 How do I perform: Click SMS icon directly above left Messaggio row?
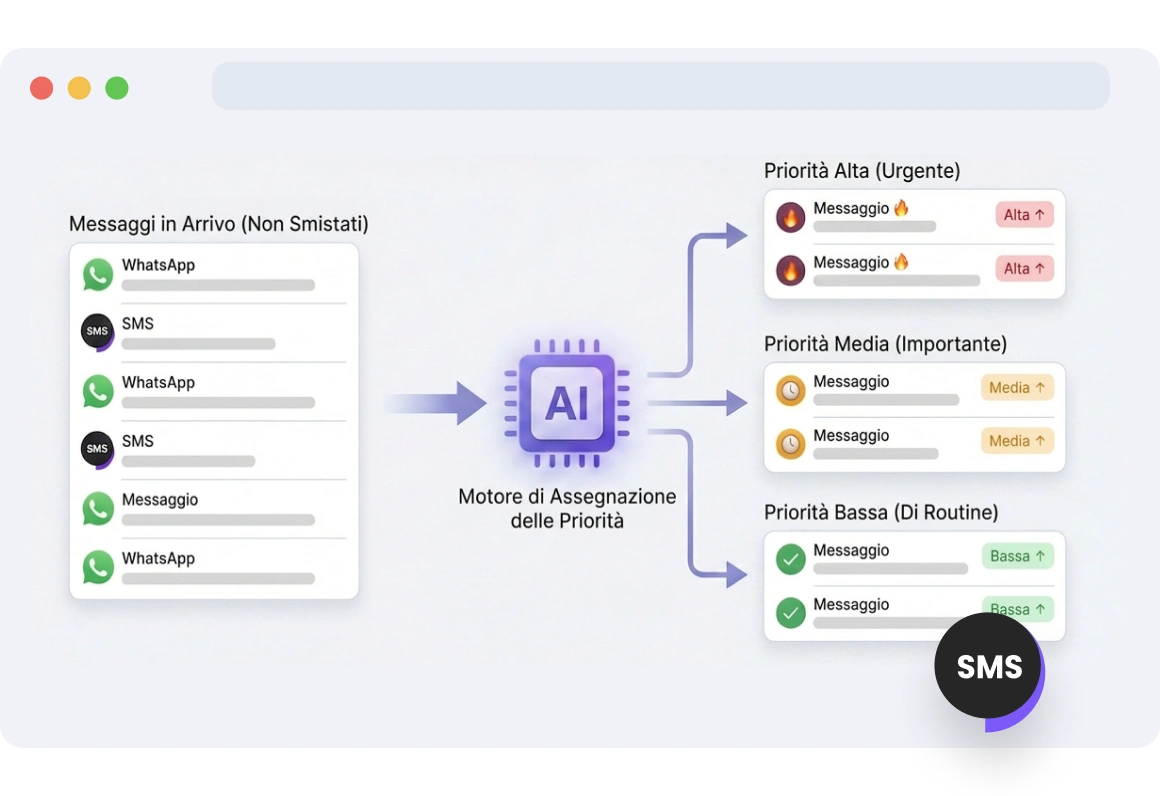98,449
